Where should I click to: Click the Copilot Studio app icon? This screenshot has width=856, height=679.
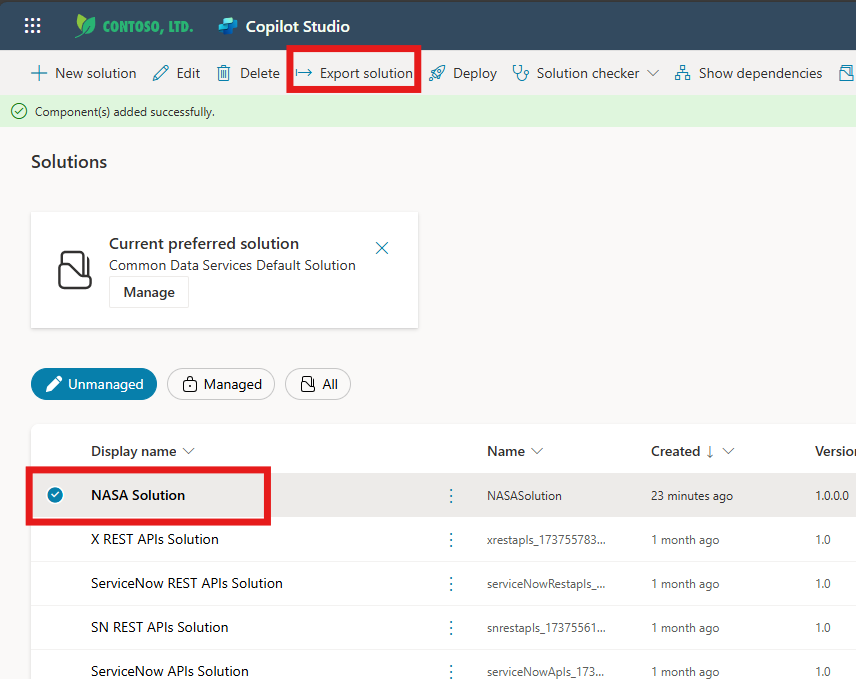[x=228, y=26]
